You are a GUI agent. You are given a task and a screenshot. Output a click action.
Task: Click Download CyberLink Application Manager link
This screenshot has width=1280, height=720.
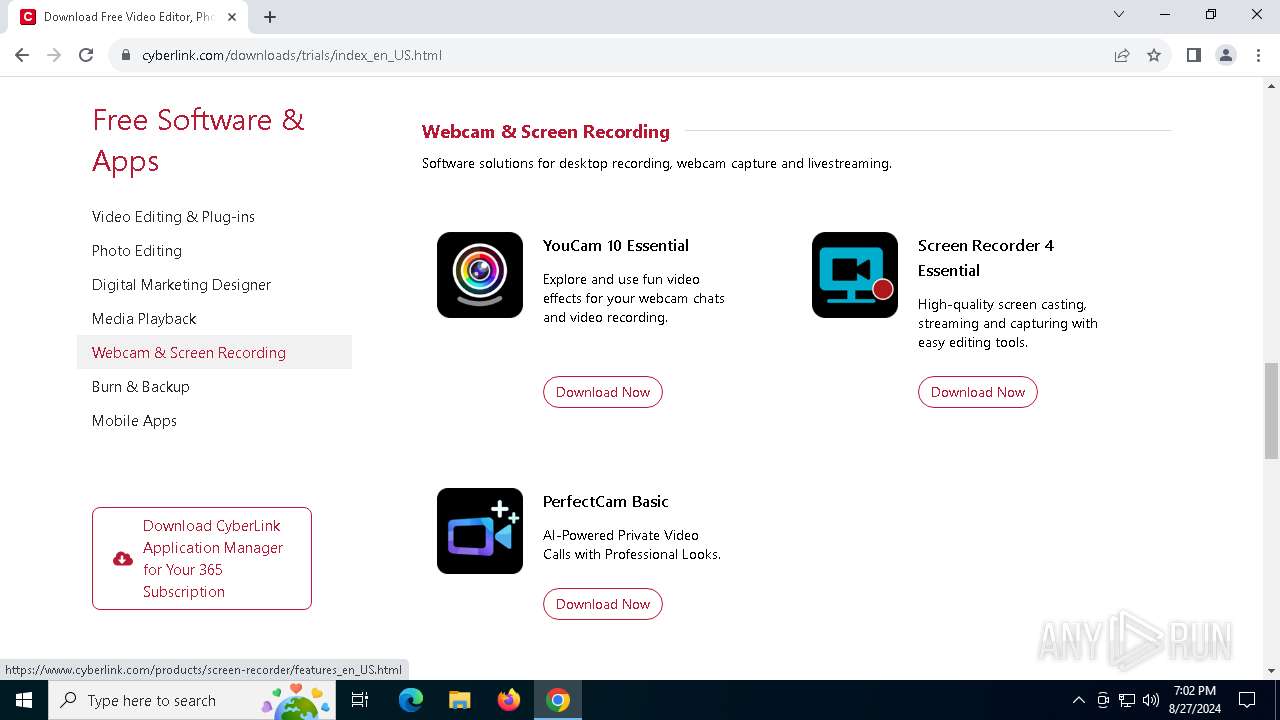point(202,558)
